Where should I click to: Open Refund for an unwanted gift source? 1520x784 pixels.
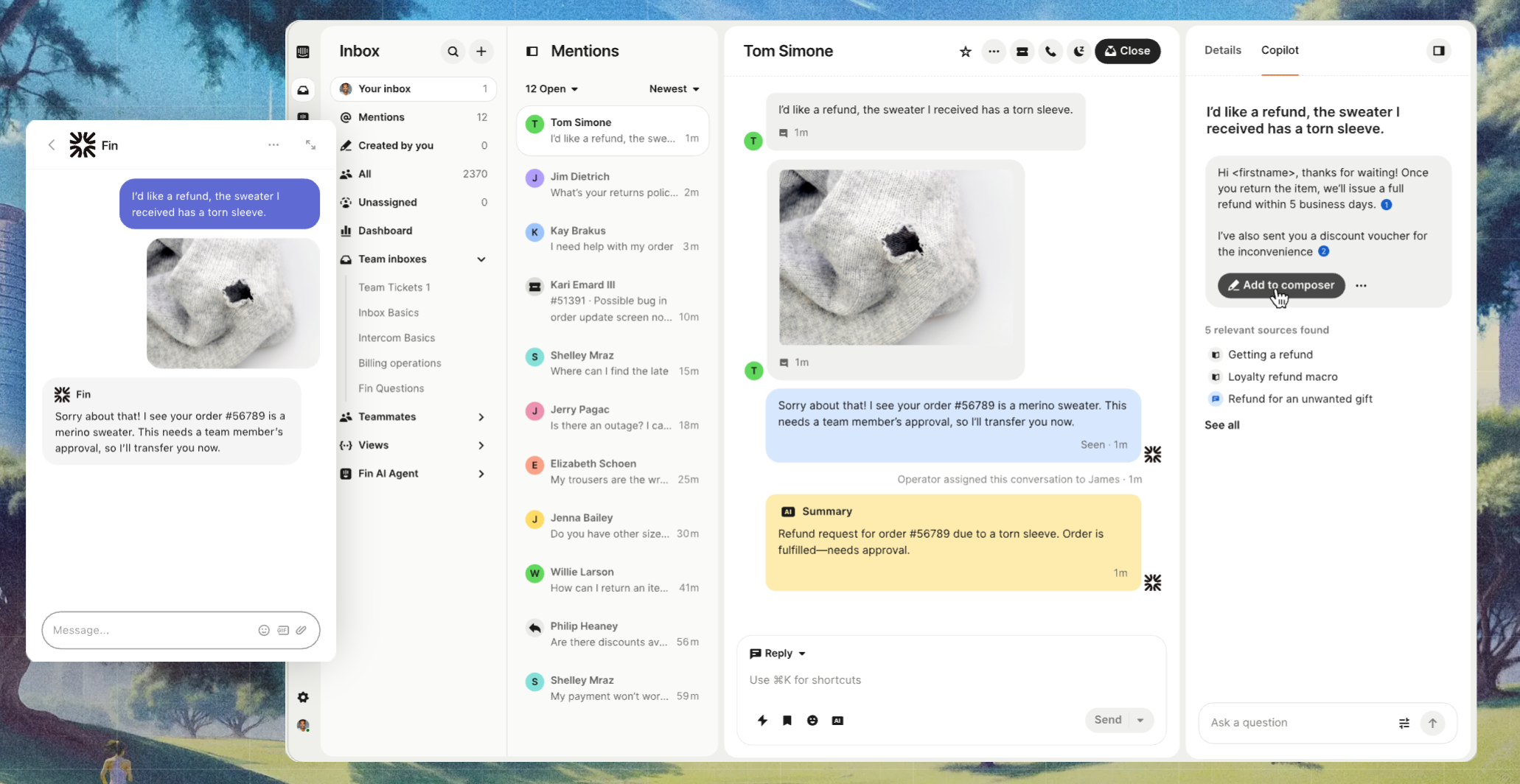[1300, 399]
